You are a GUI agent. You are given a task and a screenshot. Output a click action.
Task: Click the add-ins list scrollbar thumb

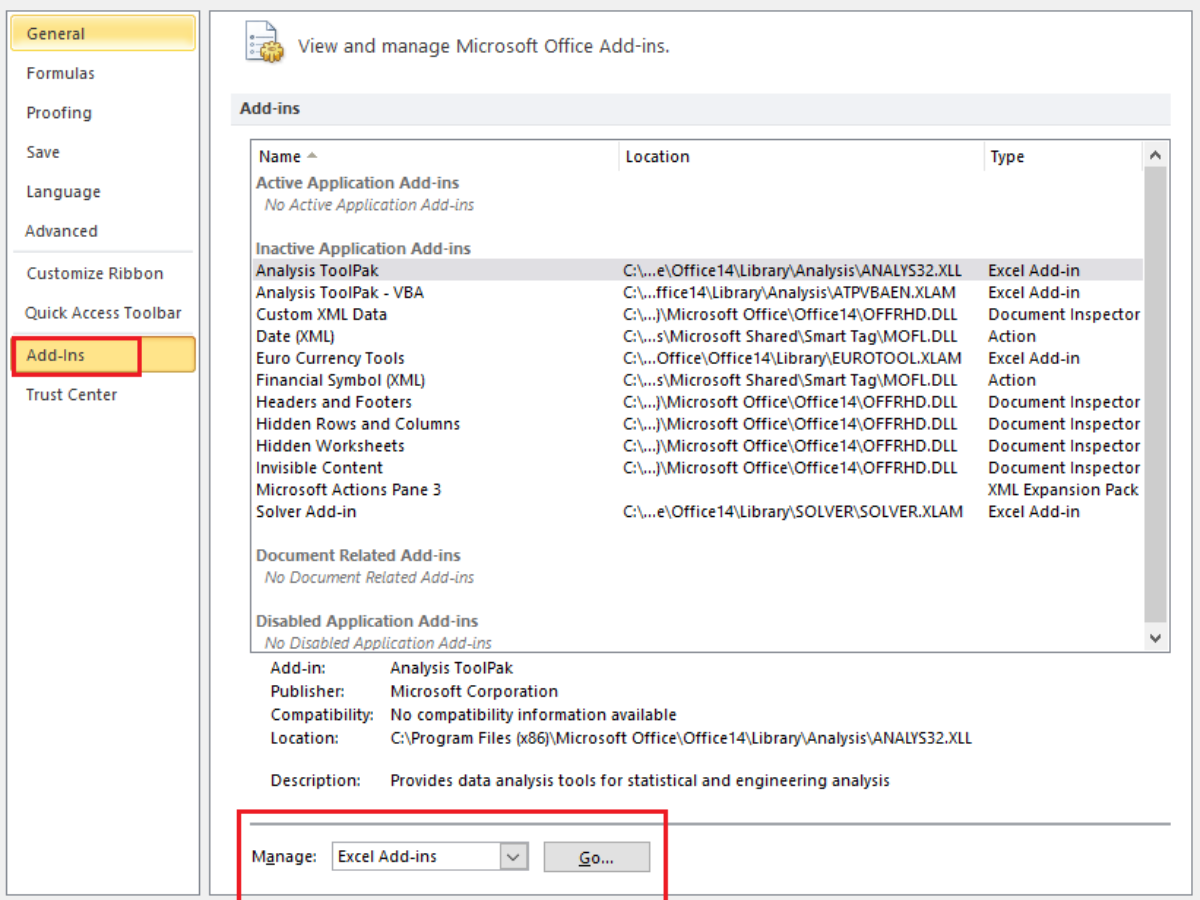(x=1156, y=394)
